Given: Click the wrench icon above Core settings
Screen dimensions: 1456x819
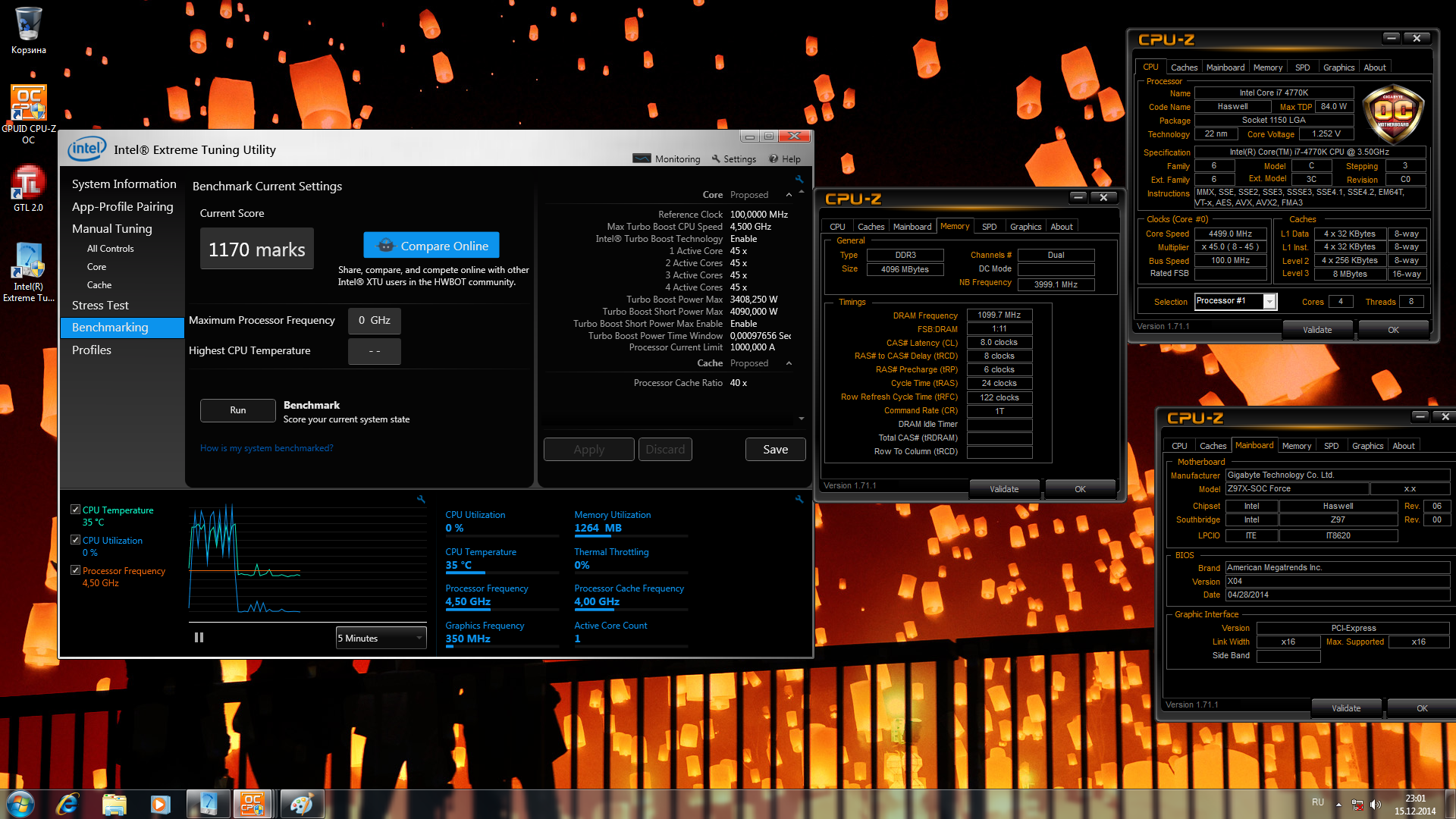Looking at the screenshot, I should (x=799, y=180).
